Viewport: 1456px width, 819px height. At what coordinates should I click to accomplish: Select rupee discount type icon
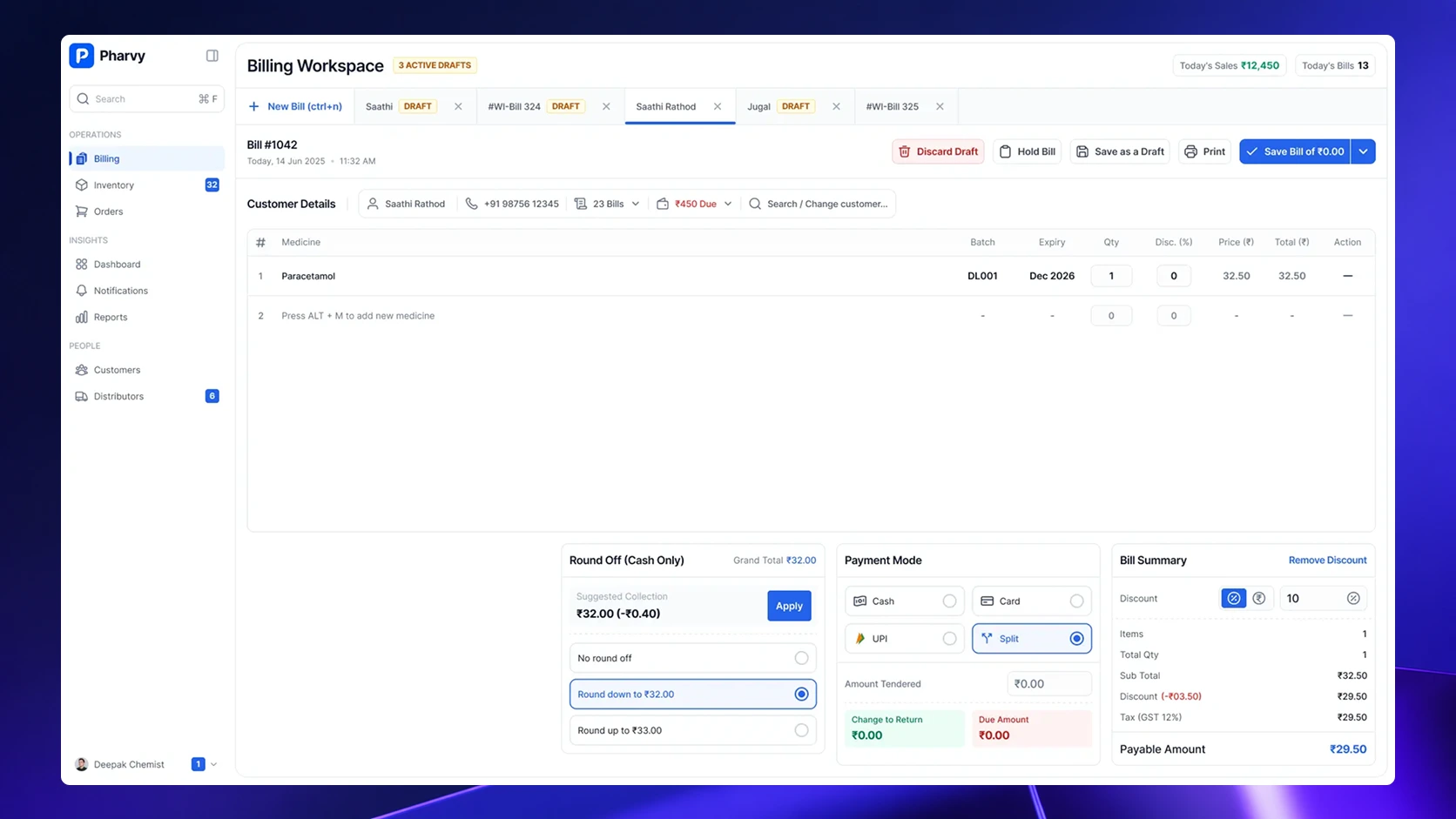[x=1259, y=598]
